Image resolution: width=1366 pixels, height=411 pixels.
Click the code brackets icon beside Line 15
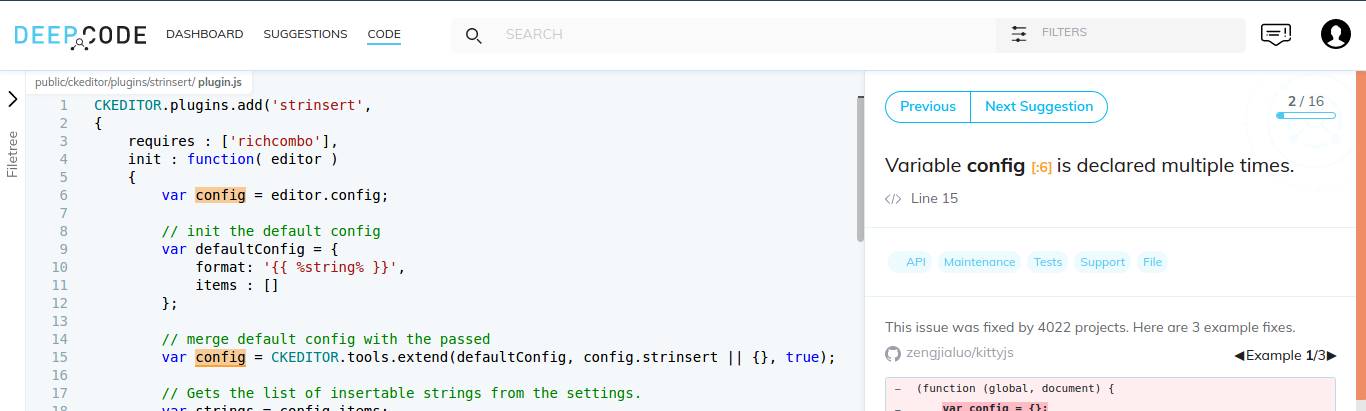click(x=893, y=199)
